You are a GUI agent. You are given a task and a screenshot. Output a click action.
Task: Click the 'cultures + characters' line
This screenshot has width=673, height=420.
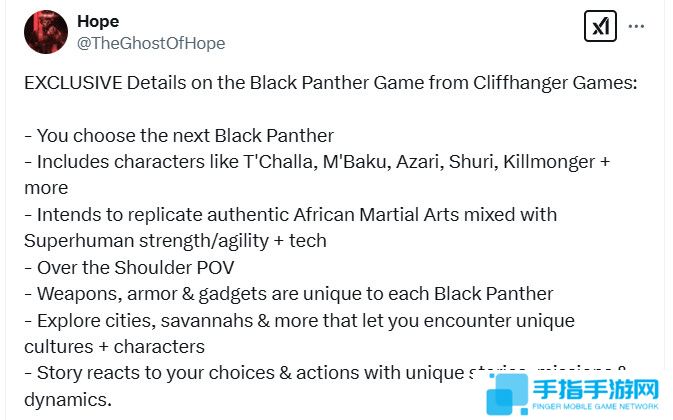coord(115,347)
